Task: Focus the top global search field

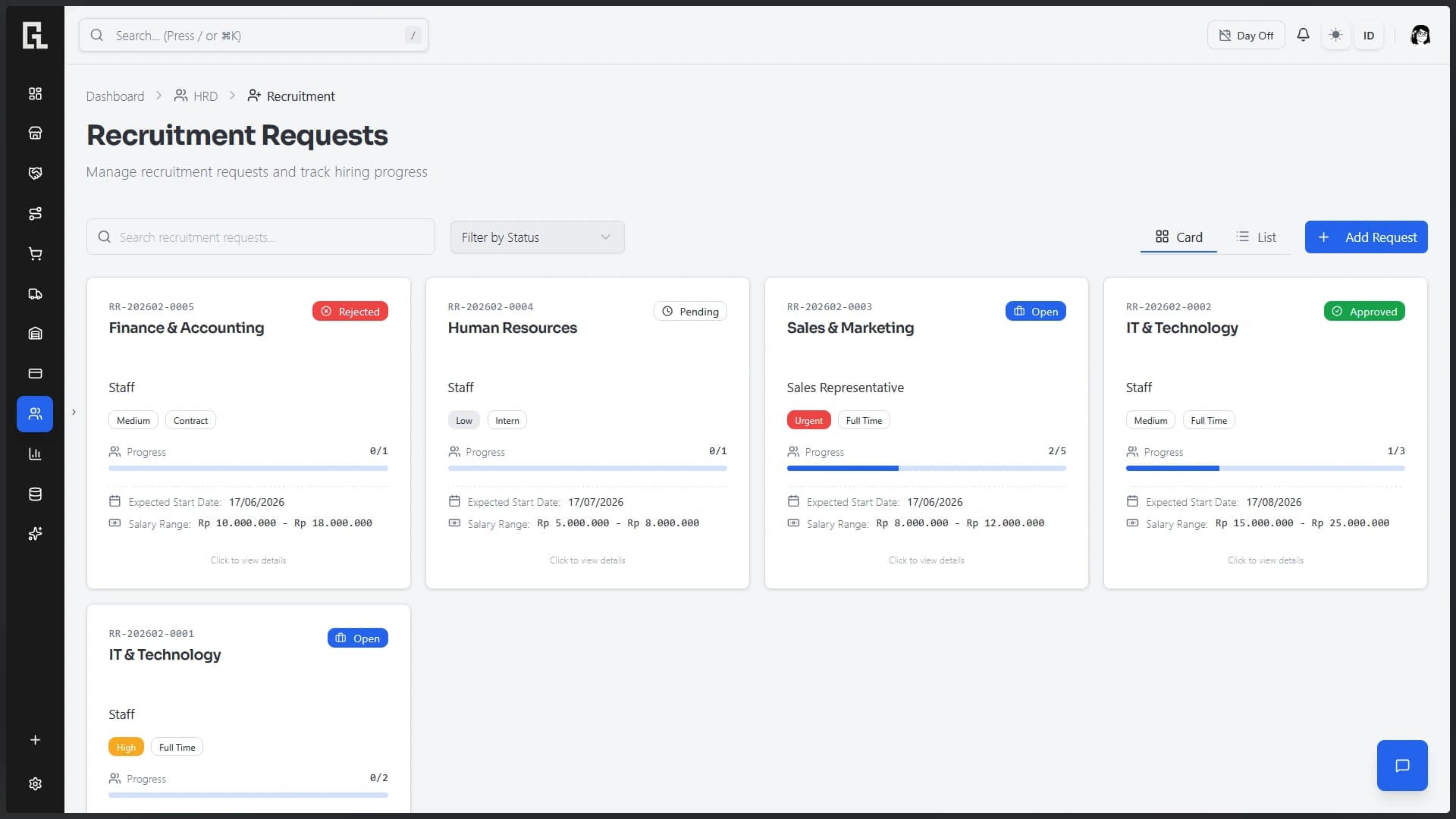Action: pos(253,35)
